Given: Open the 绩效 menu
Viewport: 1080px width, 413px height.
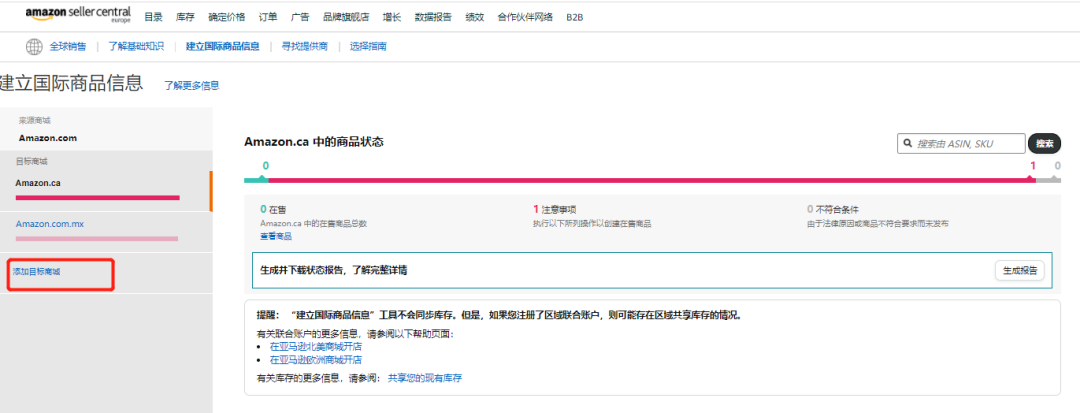Looking at the screenshot, I should click(475, 17).
